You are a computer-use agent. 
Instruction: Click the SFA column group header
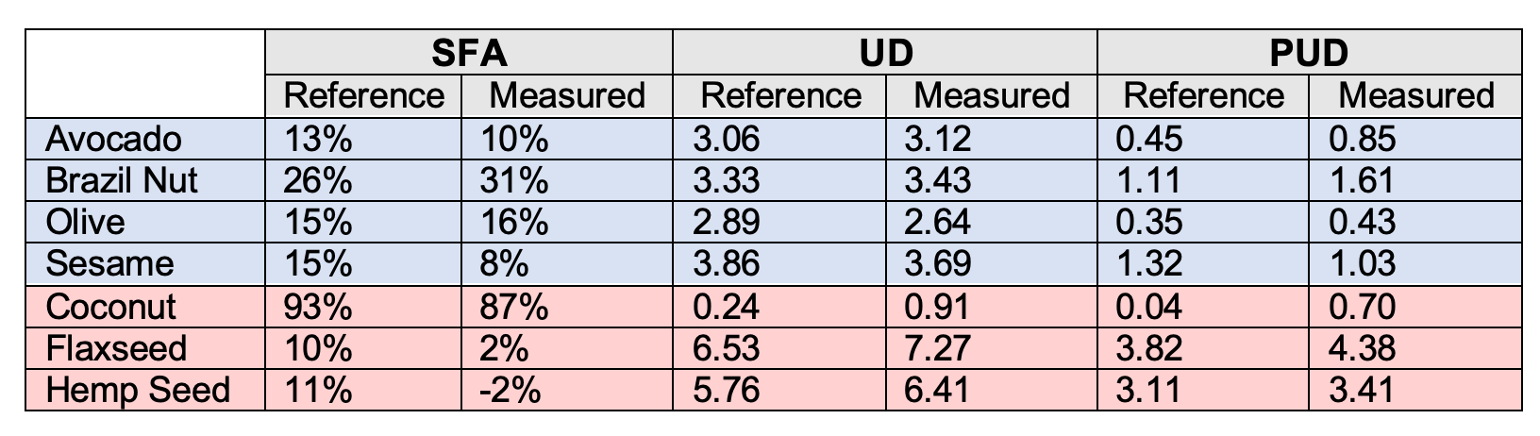pos(468,53)
